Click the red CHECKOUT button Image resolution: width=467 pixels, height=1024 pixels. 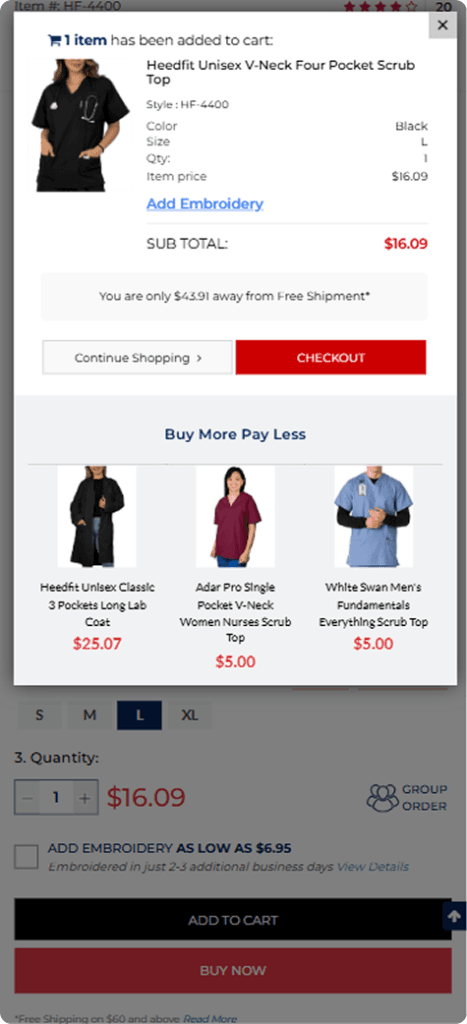click(x=330, y=357)
